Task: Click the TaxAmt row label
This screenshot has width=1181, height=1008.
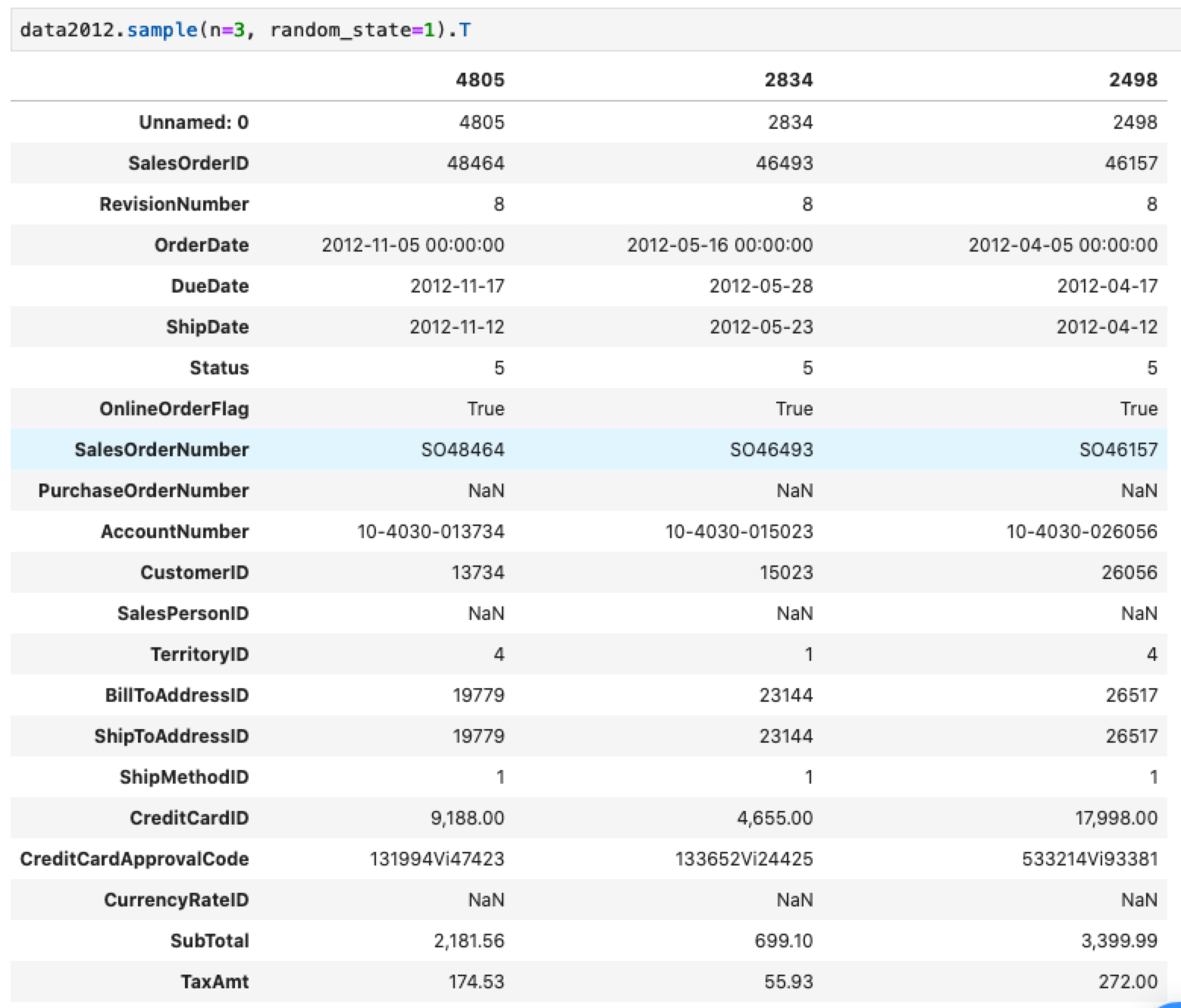Action: [215, 982]
